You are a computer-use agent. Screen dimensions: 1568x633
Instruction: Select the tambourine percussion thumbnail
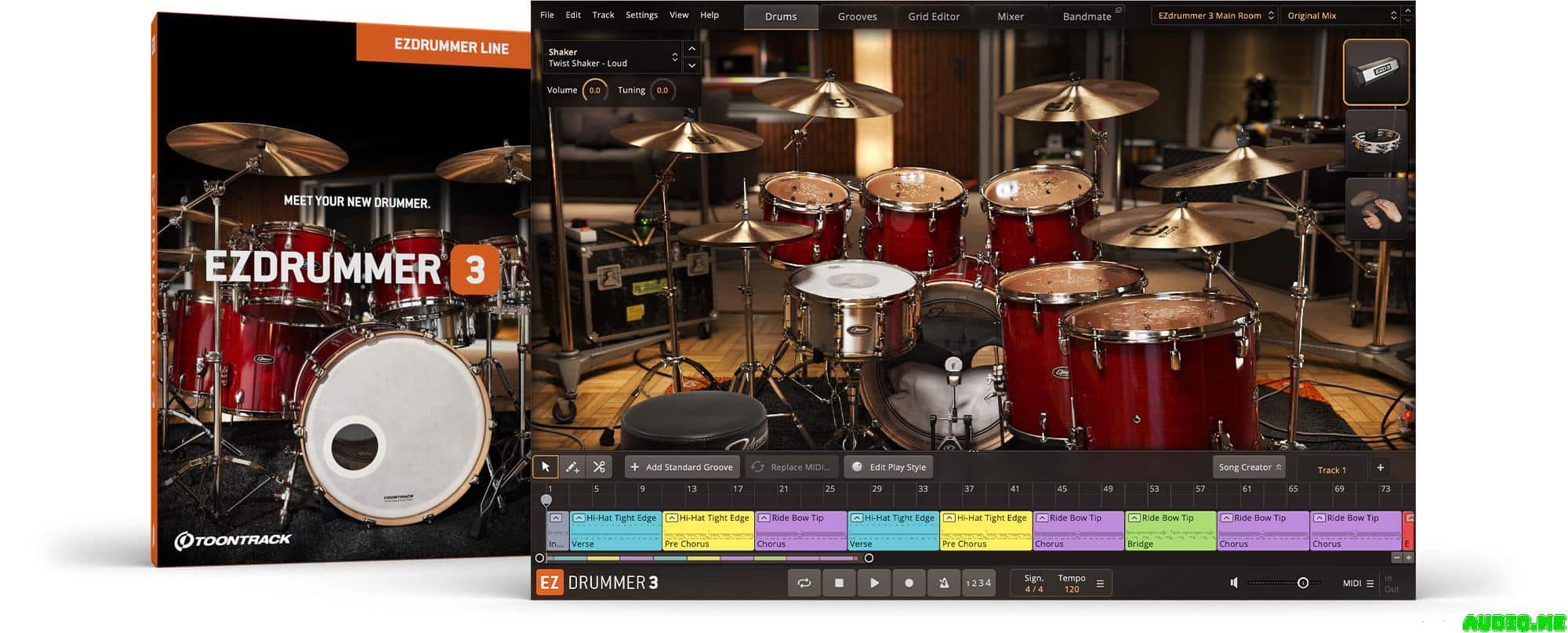click(x=1376, y=140)
